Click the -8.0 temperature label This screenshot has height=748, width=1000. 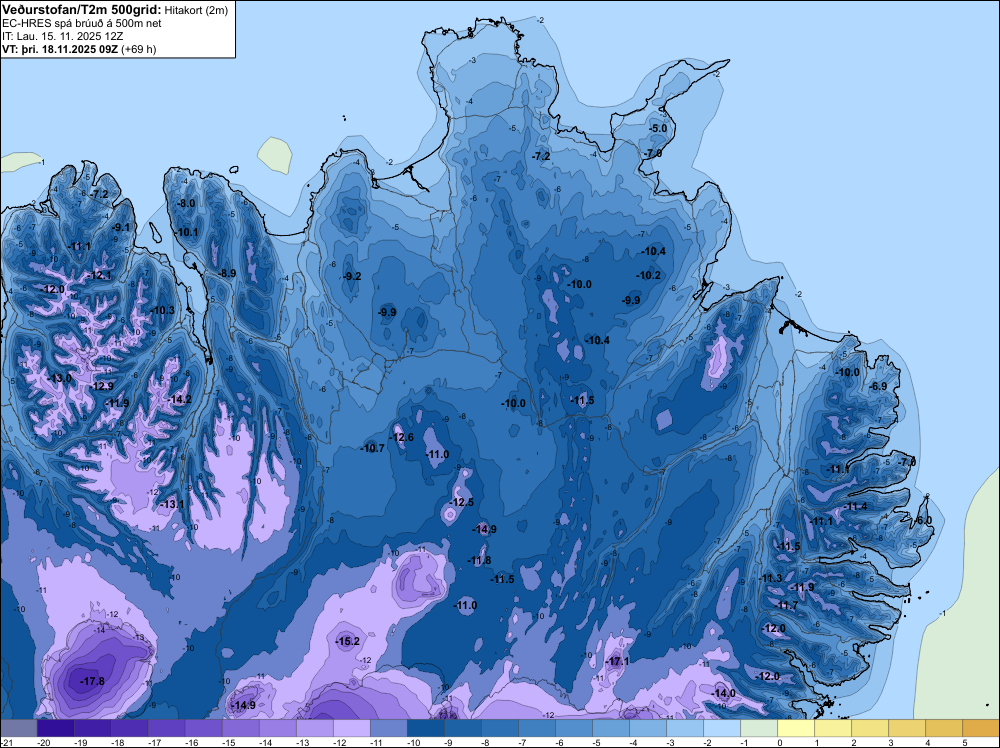186,203
